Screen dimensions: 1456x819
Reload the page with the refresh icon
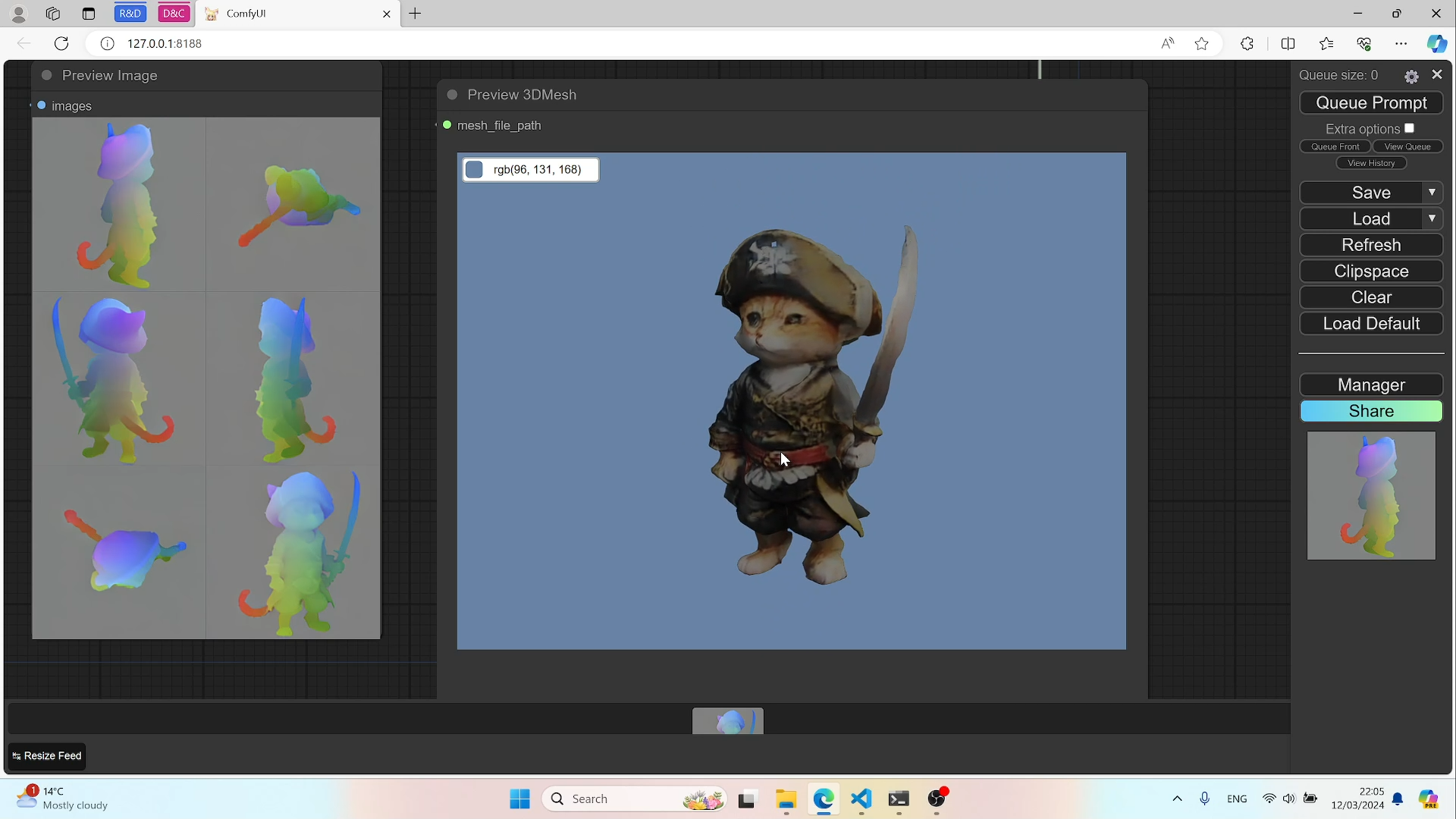coord(61,43)
